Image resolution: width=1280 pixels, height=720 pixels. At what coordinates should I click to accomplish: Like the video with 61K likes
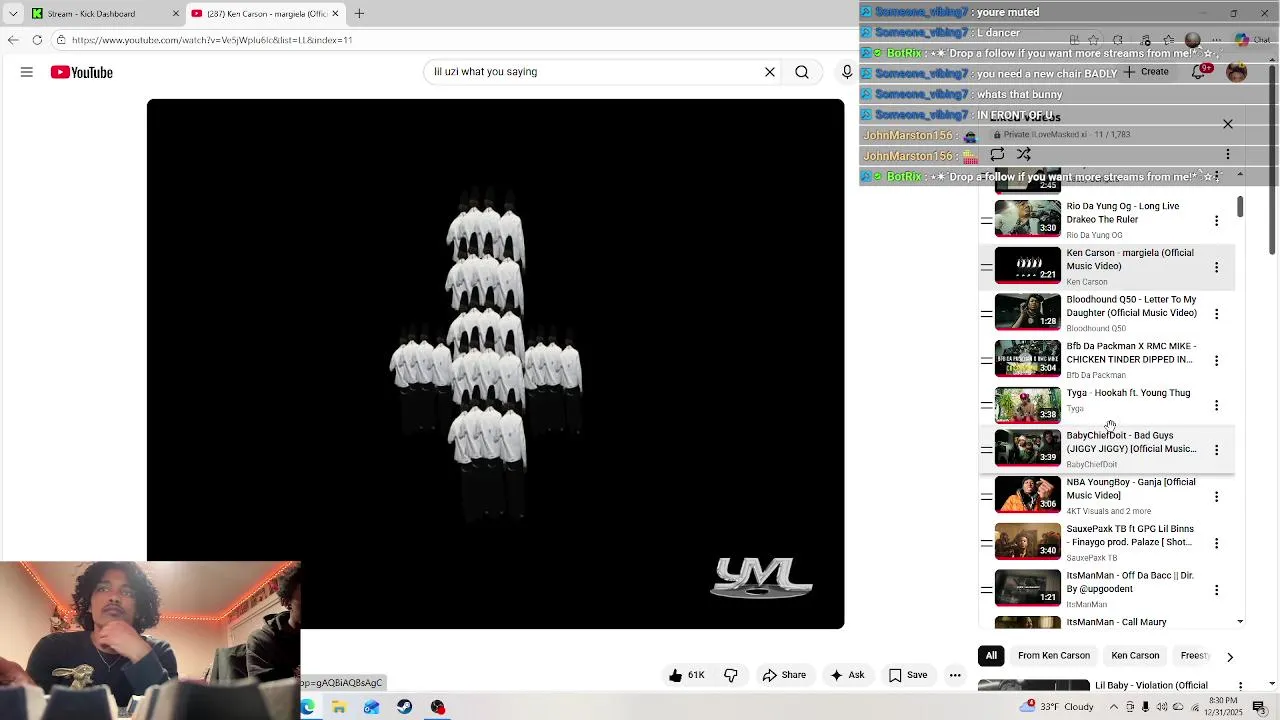[x=687, y=675]
